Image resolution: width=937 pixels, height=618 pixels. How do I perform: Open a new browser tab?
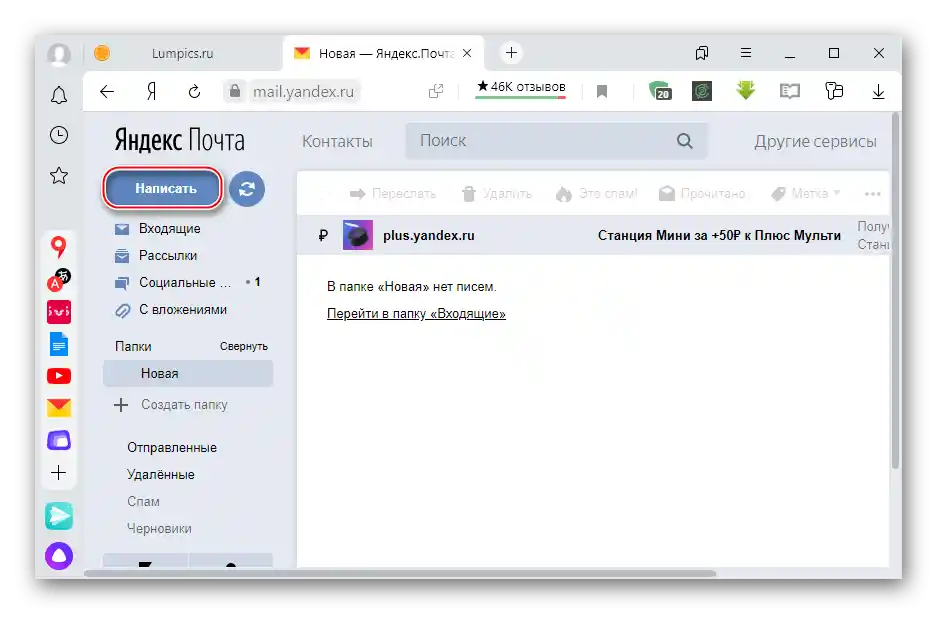(511, 53)
